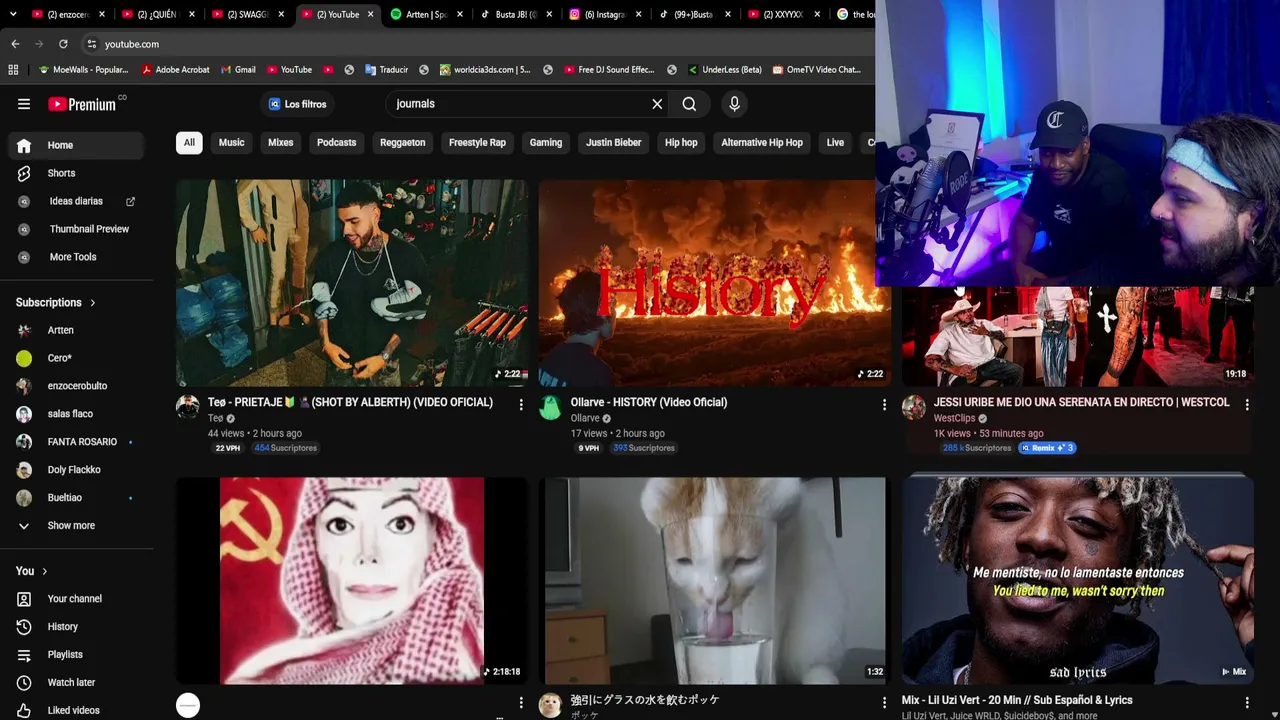Expand the Subscriptions section arrow

click(93, 303)
